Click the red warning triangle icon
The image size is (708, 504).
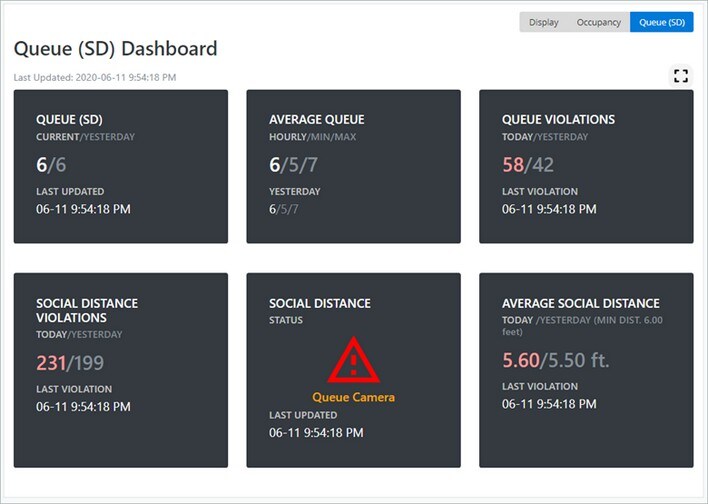click(354, 360)
